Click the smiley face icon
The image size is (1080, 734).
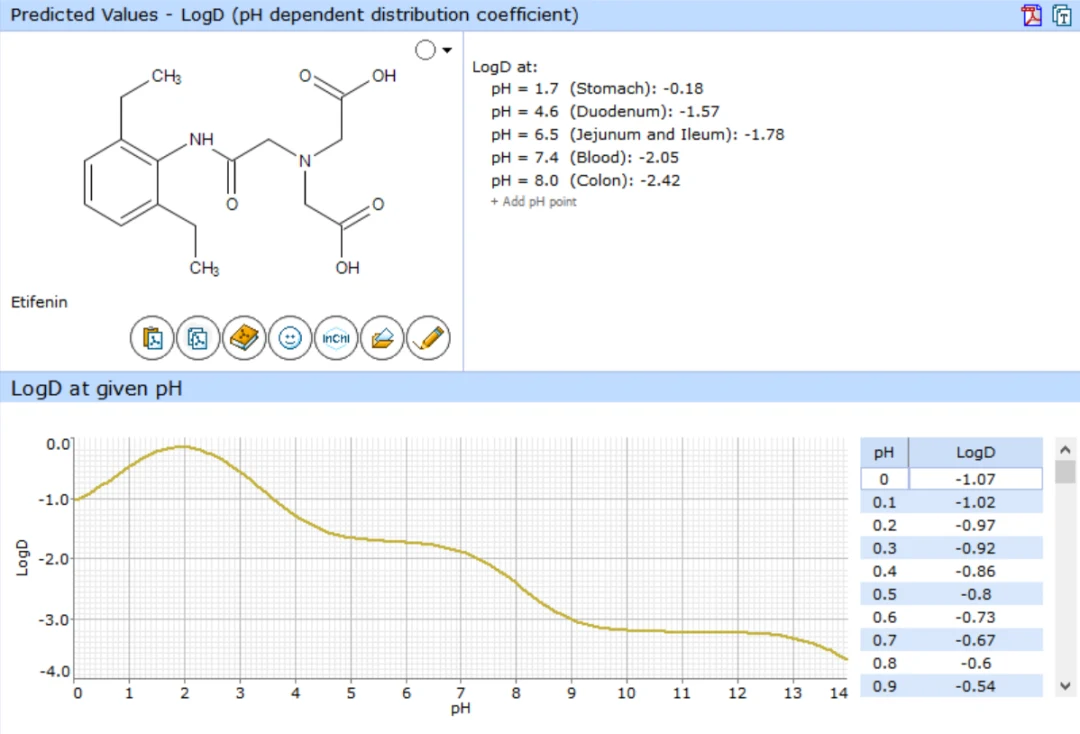[290, 338]
